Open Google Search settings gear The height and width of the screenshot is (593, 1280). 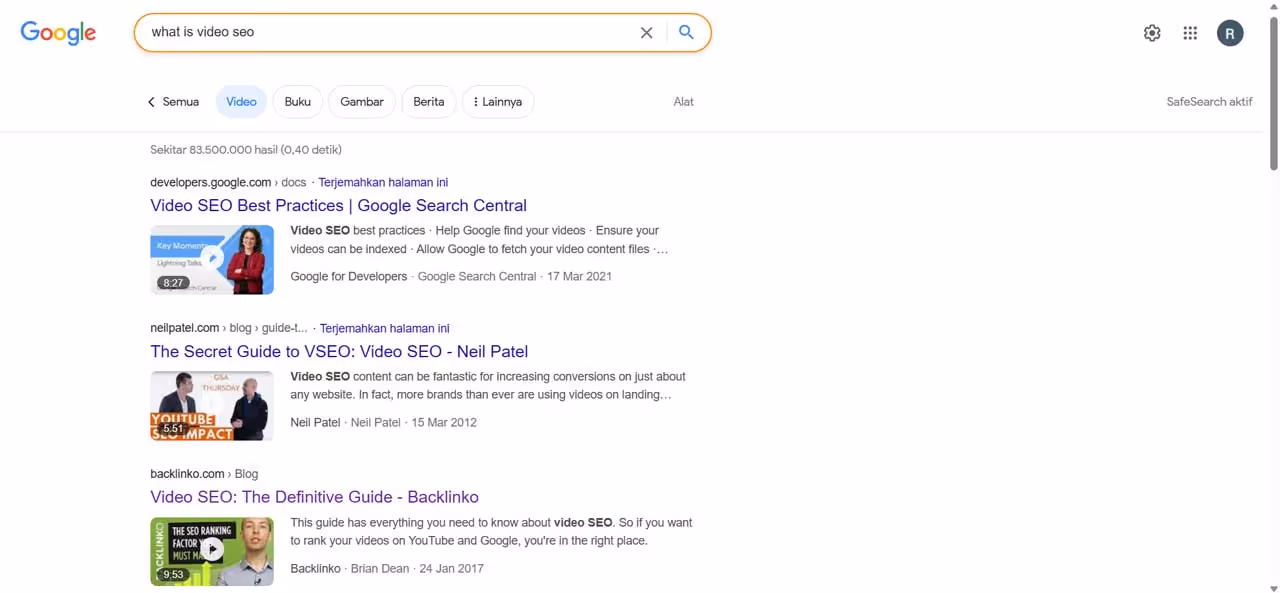point(1152,33)
